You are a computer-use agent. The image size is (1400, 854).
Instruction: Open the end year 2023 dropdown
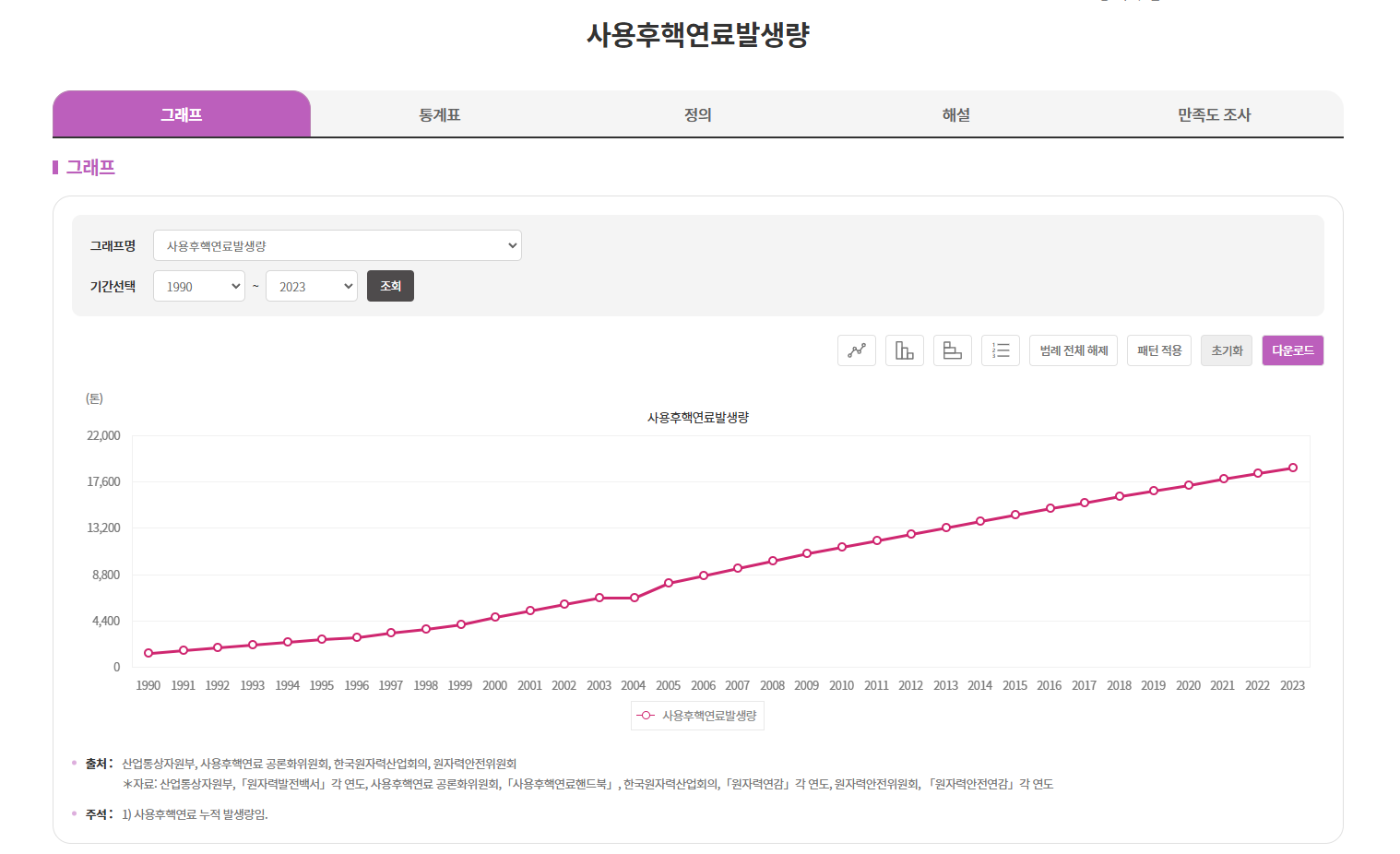coord(312,286)
